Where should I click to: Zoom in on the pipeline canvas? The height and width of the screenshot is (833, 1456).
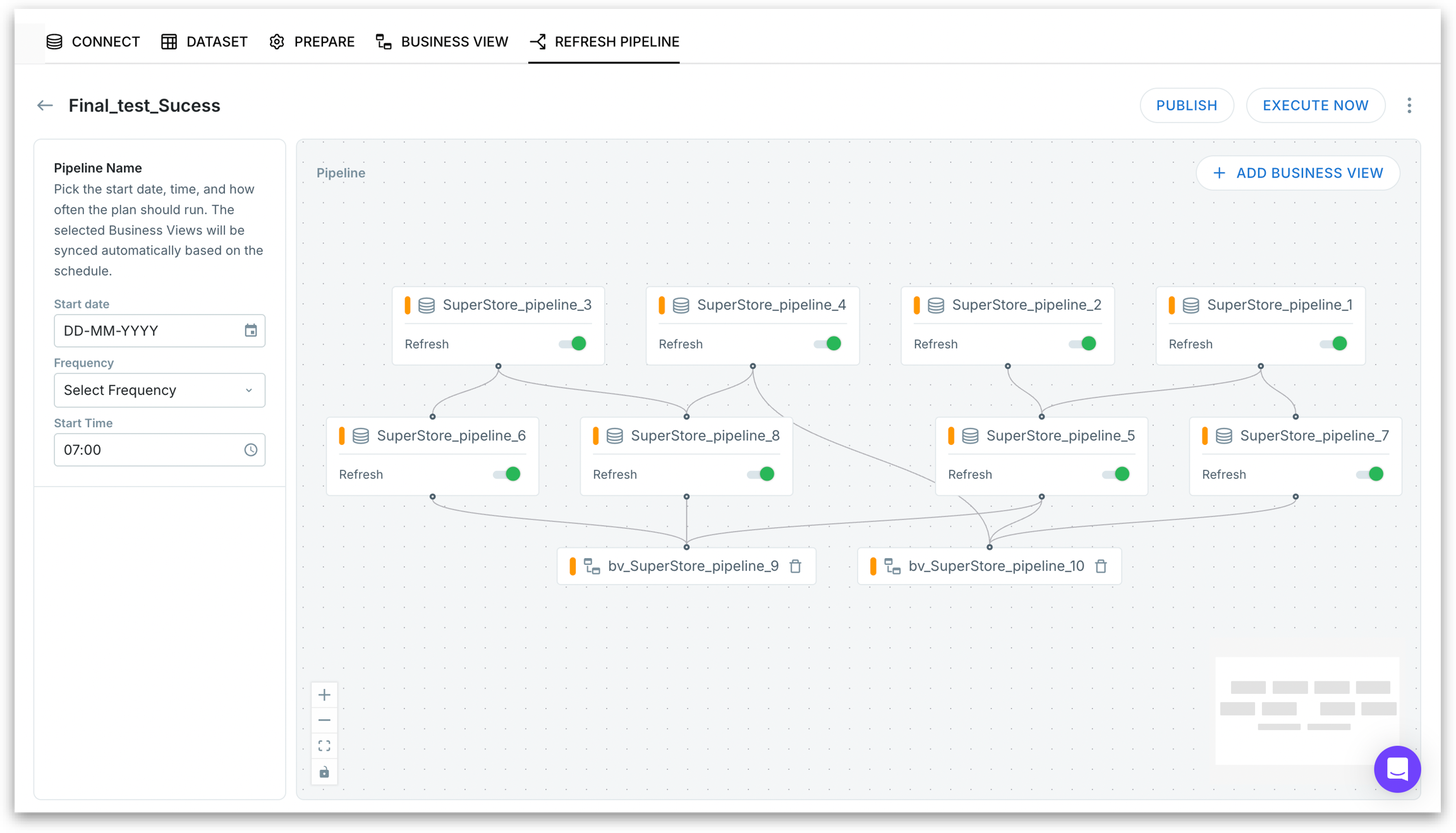[324, 695]
